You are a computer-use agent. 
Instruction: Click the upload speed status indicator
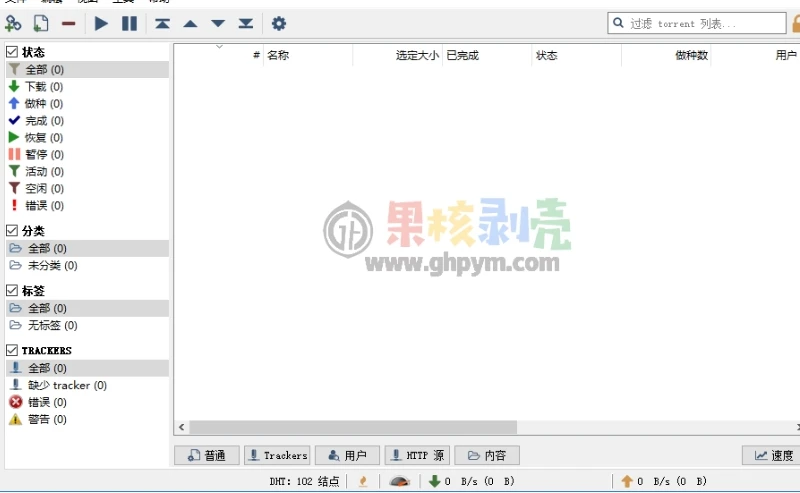(664, 481)
